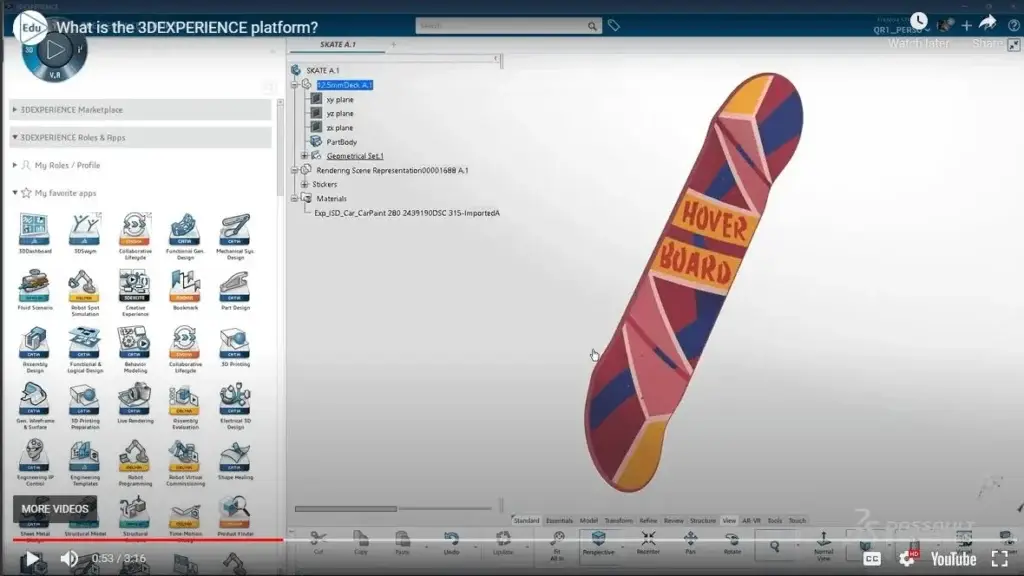This screenshot has height=576, width=1024.
Task: Launch the Assembly Design app
Action: (x=33, y=342)
